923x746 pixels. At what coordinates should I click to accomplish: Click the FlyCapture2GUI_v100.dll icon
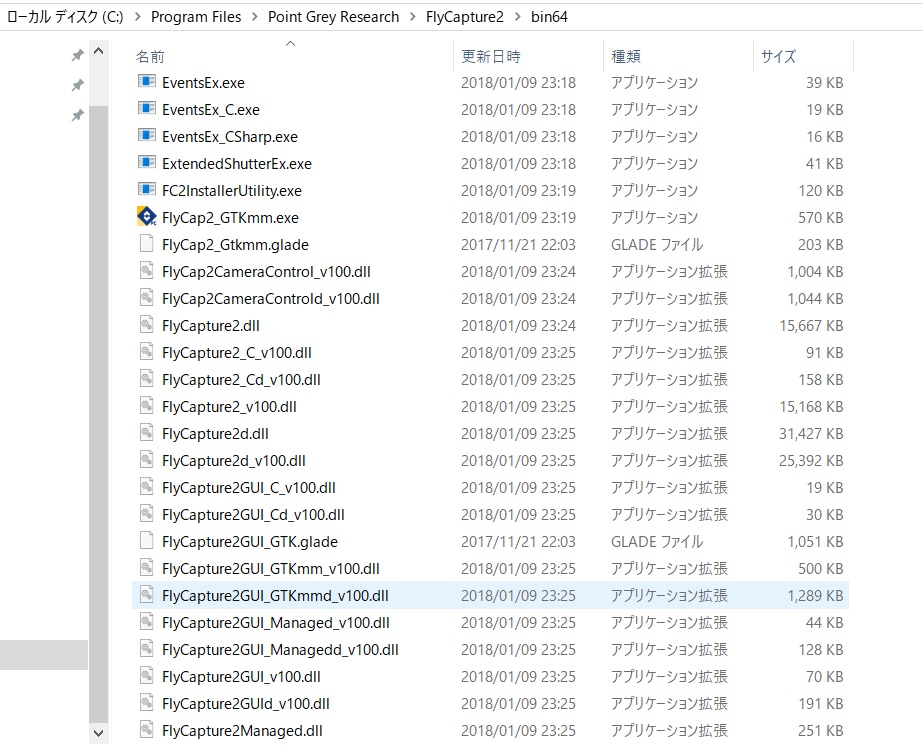(x=147, y=676)
